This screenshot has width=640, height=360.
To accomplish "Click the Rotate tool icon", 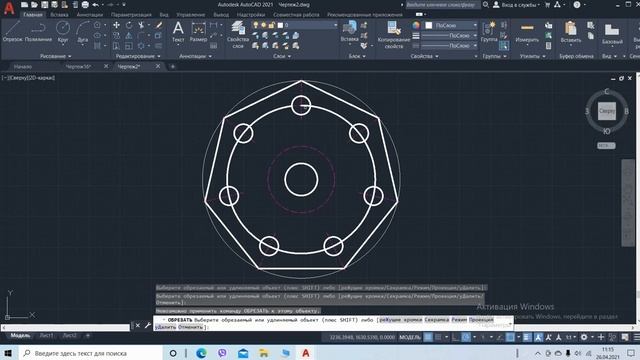I will pyautogui.click(x=129, y=25).
